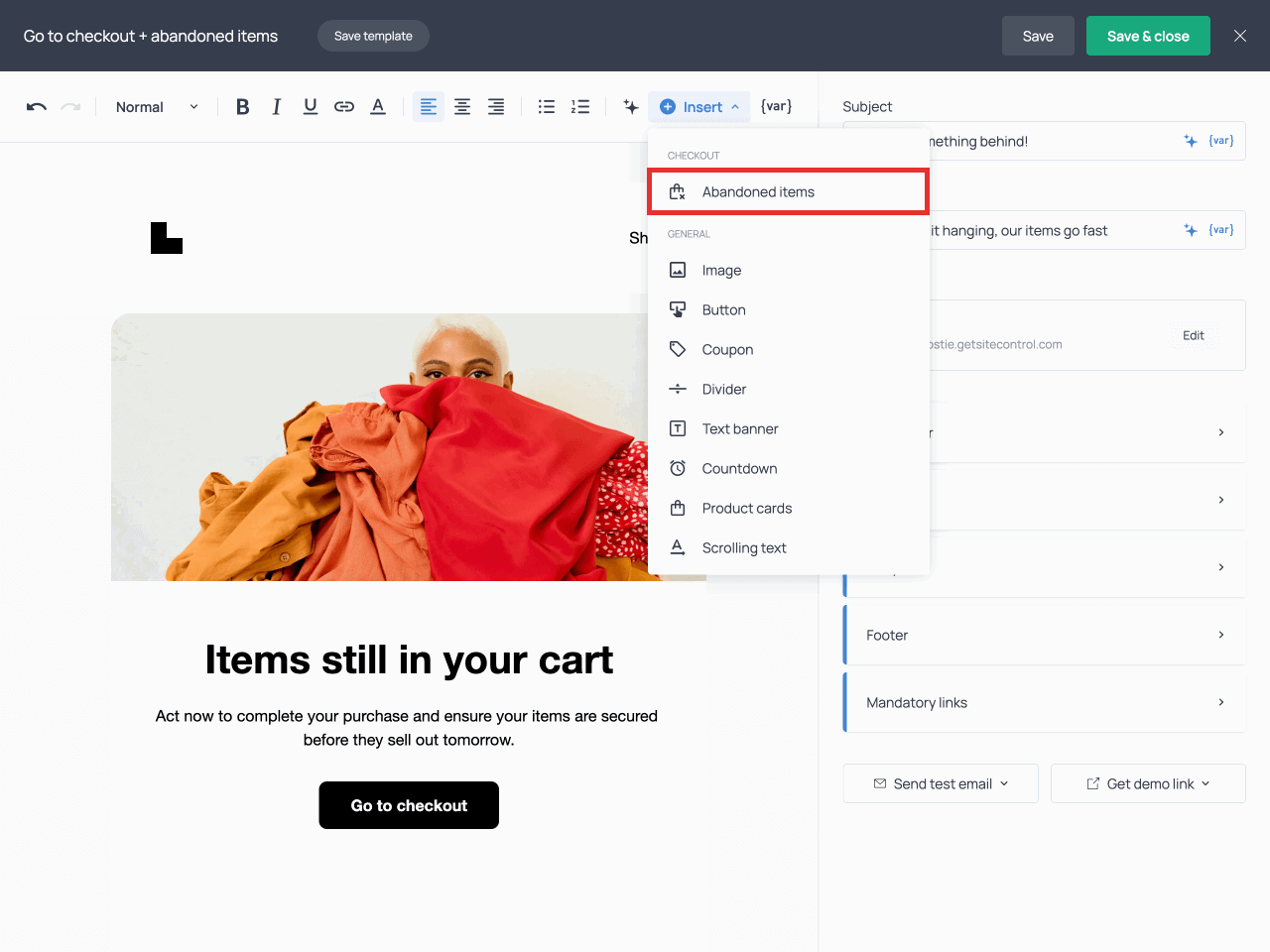Click the Save template button
The image size is (1270, 952).
point(373,36)
